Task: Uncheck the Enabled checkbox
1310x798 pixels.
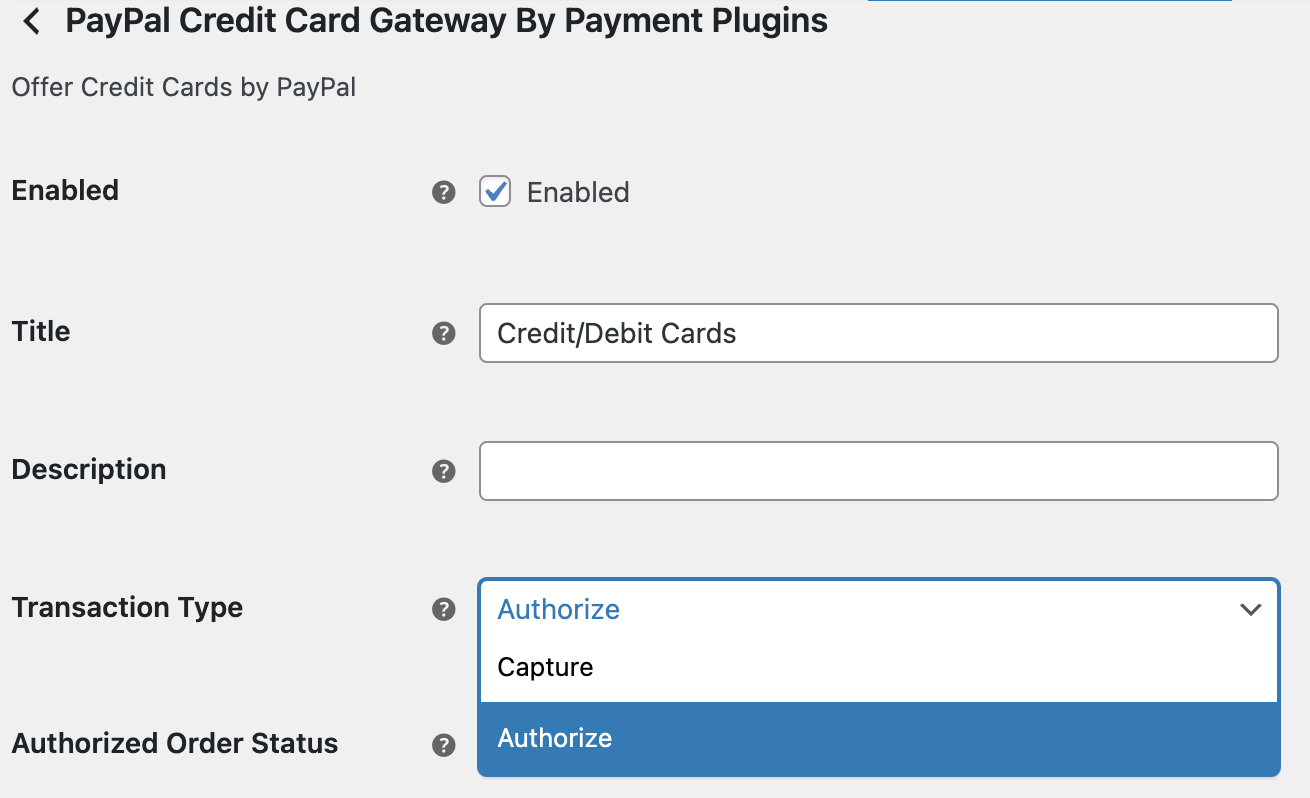Action: tap(495, 191)
